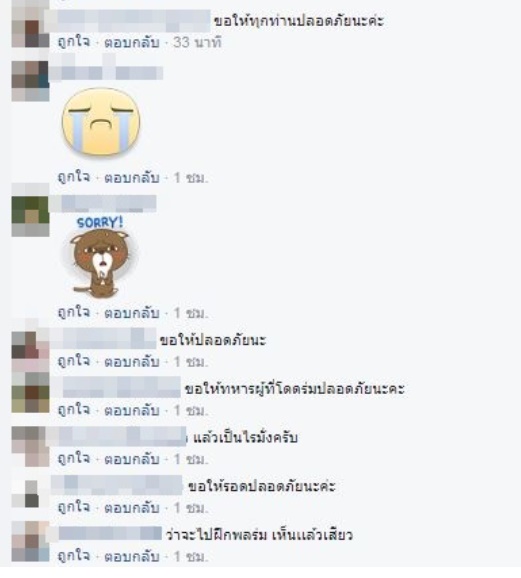521x578 pixels.
Task: Click ถูกใจ under the crying emoji
Action: (74, 177)
